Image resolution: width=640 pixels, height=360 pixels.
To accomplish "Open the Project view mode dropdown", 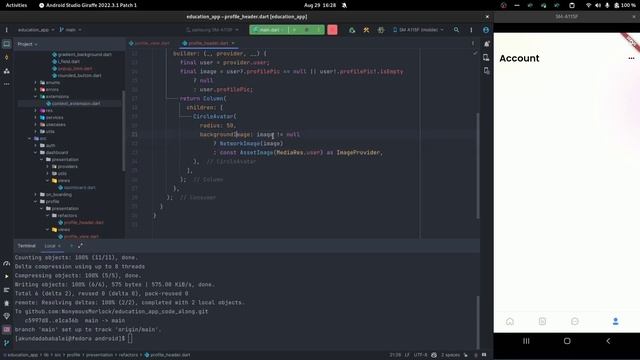I will pyautogui.click(x=27, y=44).
